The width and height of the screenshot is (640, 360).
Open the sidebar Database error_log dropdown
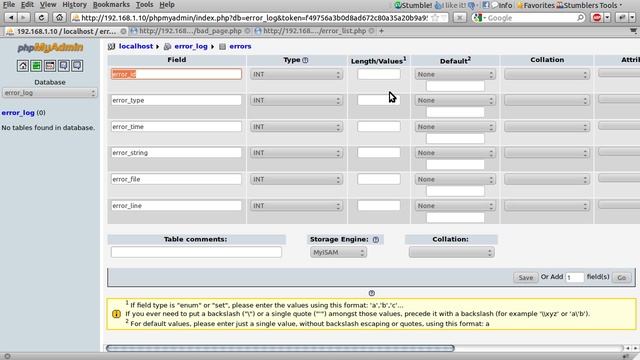[x=49, y=93]
